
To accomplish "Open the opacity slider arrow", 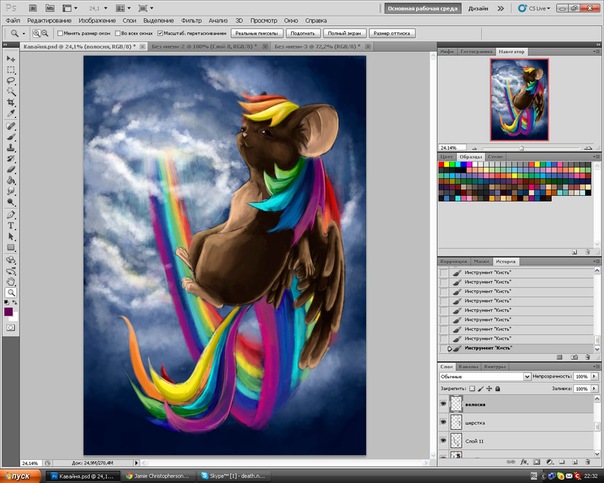I will pos(594,376).
